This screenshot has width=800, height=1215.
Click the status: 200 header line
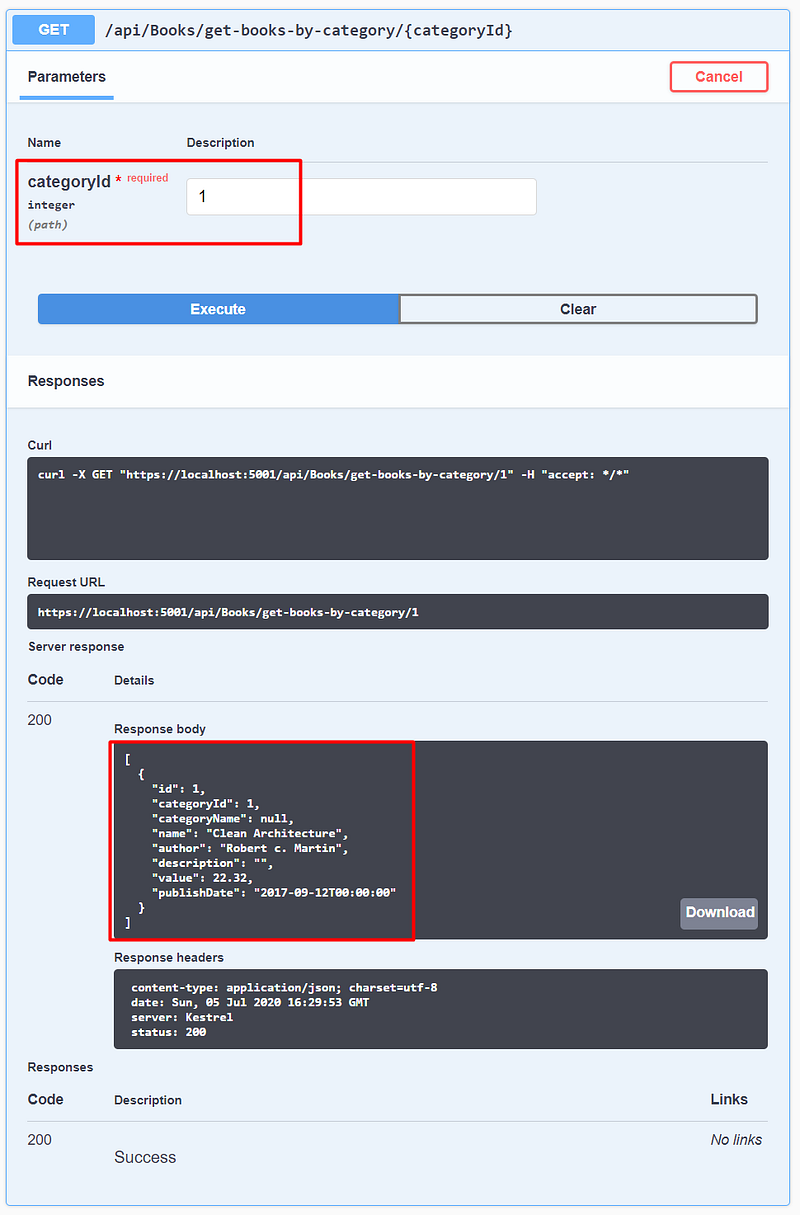coord(168,1032)
